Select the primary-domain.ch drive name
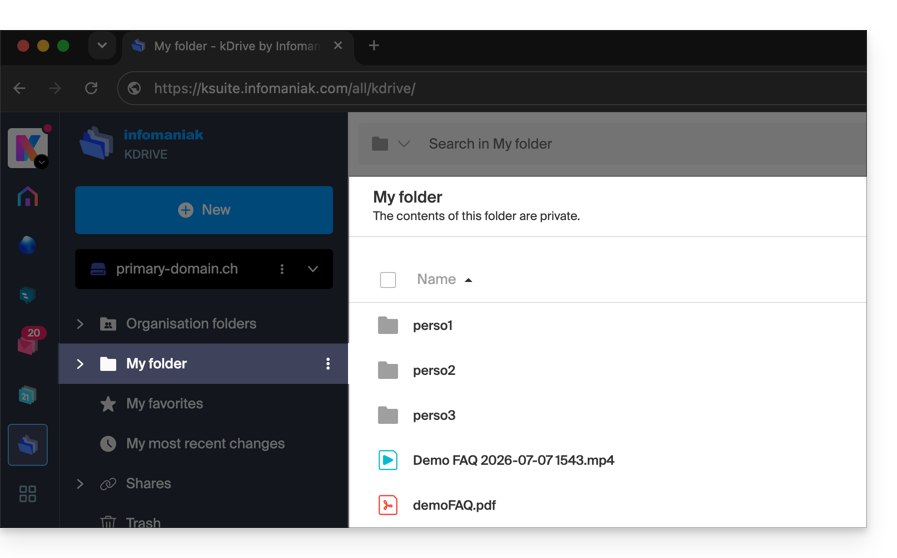This screenshot has width=897, height=558. coord(177,269)
